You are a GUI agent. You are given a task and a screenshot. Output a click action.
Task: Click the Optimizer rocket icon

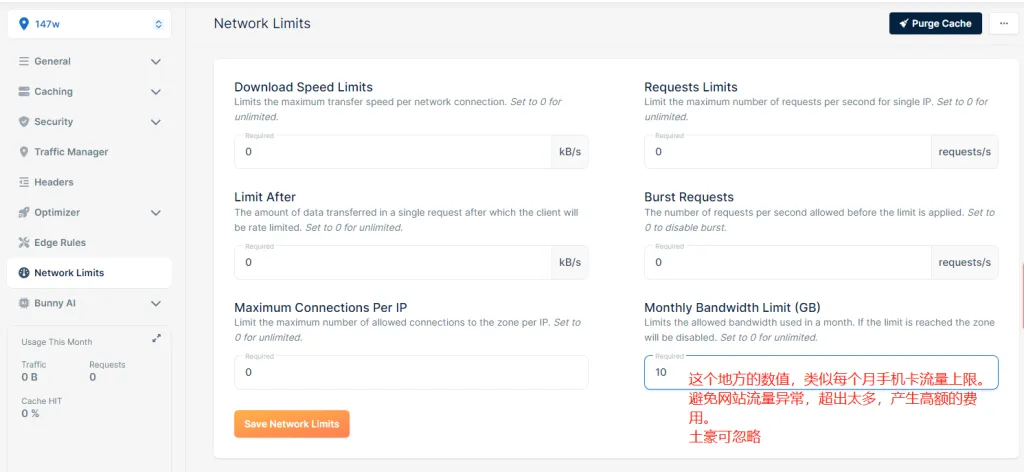pyautogui.click(x=25, y=213)
